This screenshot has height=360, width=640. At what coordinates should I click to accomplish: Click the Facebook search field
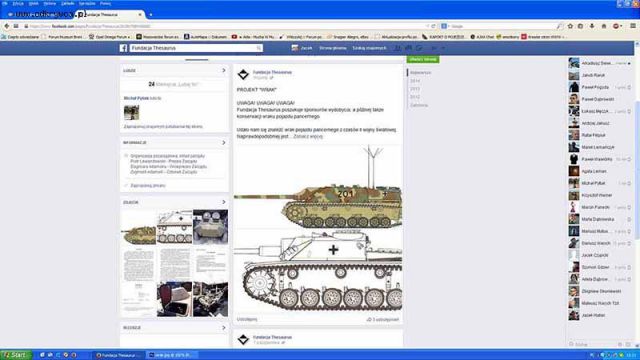coord(196,48)
